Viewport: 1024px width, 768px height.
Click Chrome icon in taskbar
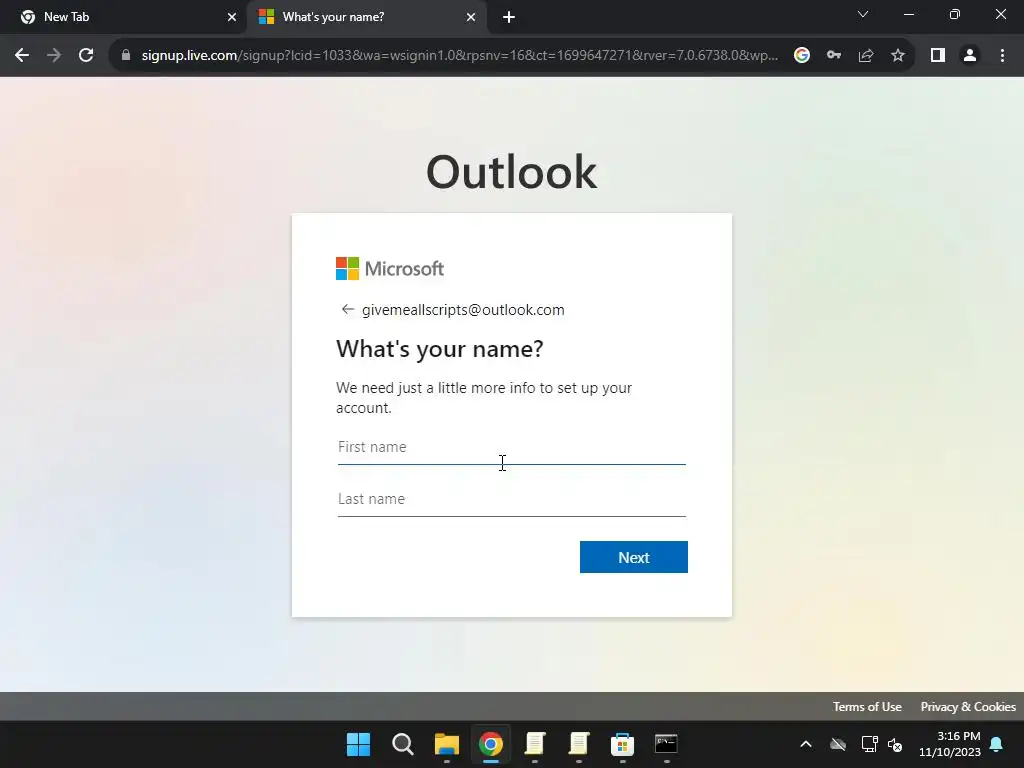[490, 744]
